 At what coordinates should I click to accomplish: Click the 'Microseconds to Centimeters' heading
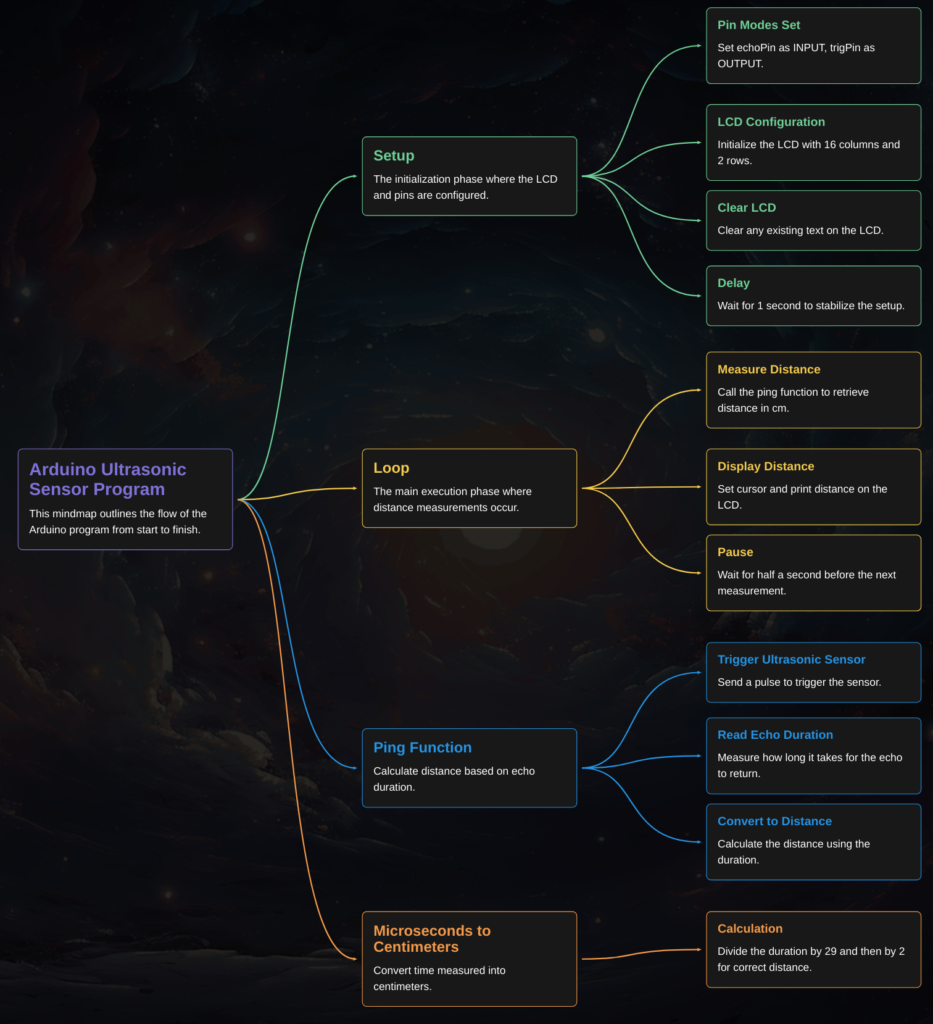tap(432, 938)
